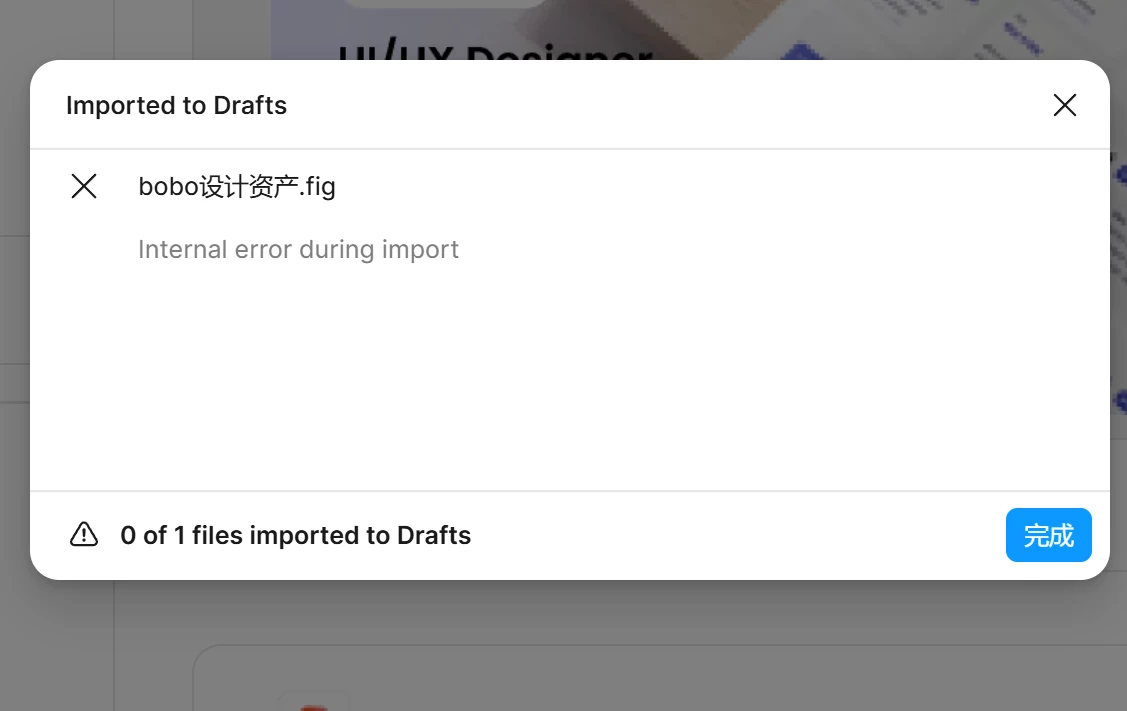Close the Imported to Drafts dialog
Viewport: 1127px width, 711px height.
[1064, 105]
